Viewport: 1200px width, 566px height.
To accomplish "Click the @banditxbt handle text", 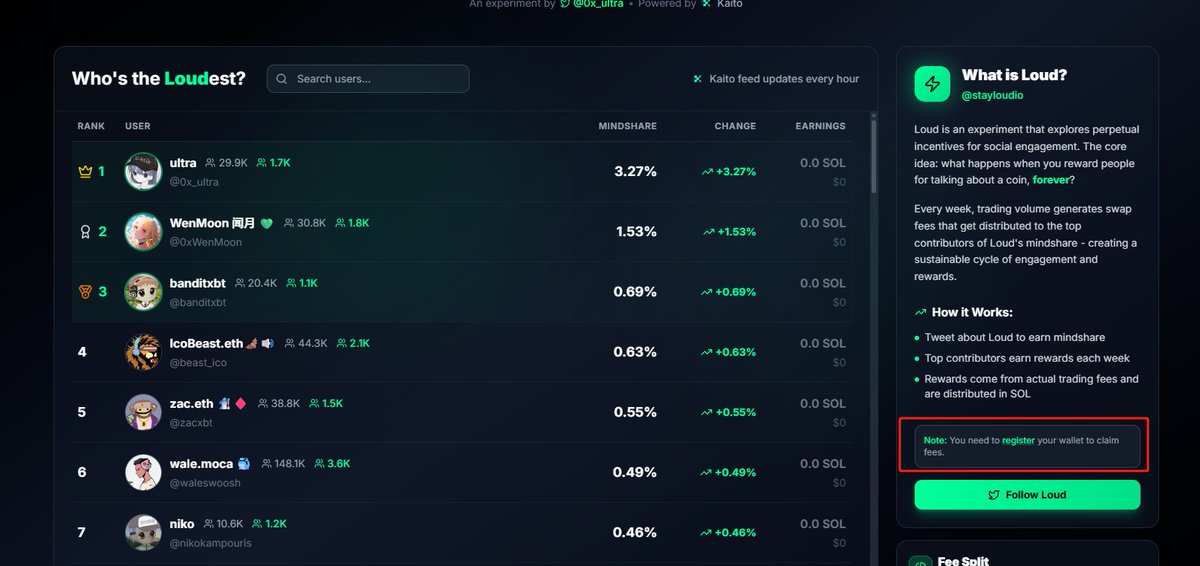I will pyautogui.click(x=197, y=302).
